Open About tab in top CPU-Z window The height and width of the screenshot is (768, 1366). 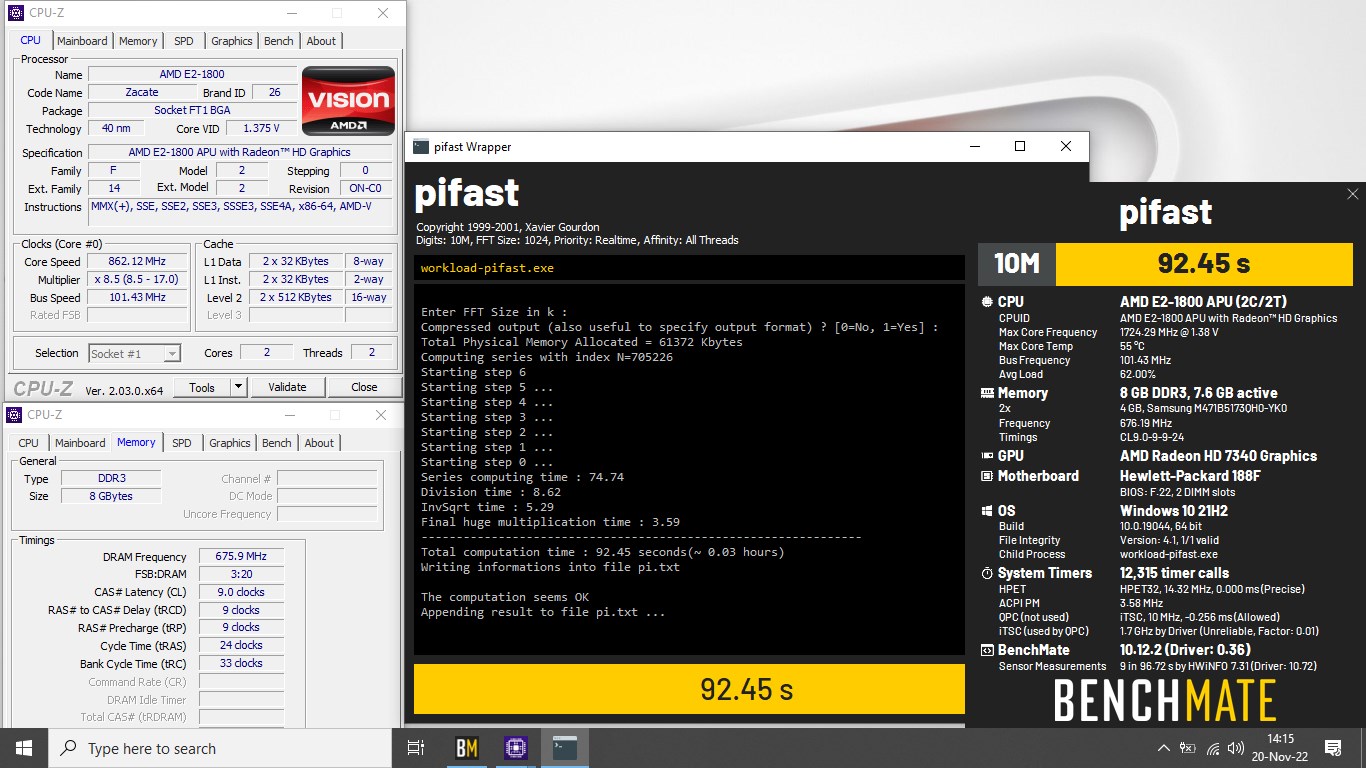[321, 41]
